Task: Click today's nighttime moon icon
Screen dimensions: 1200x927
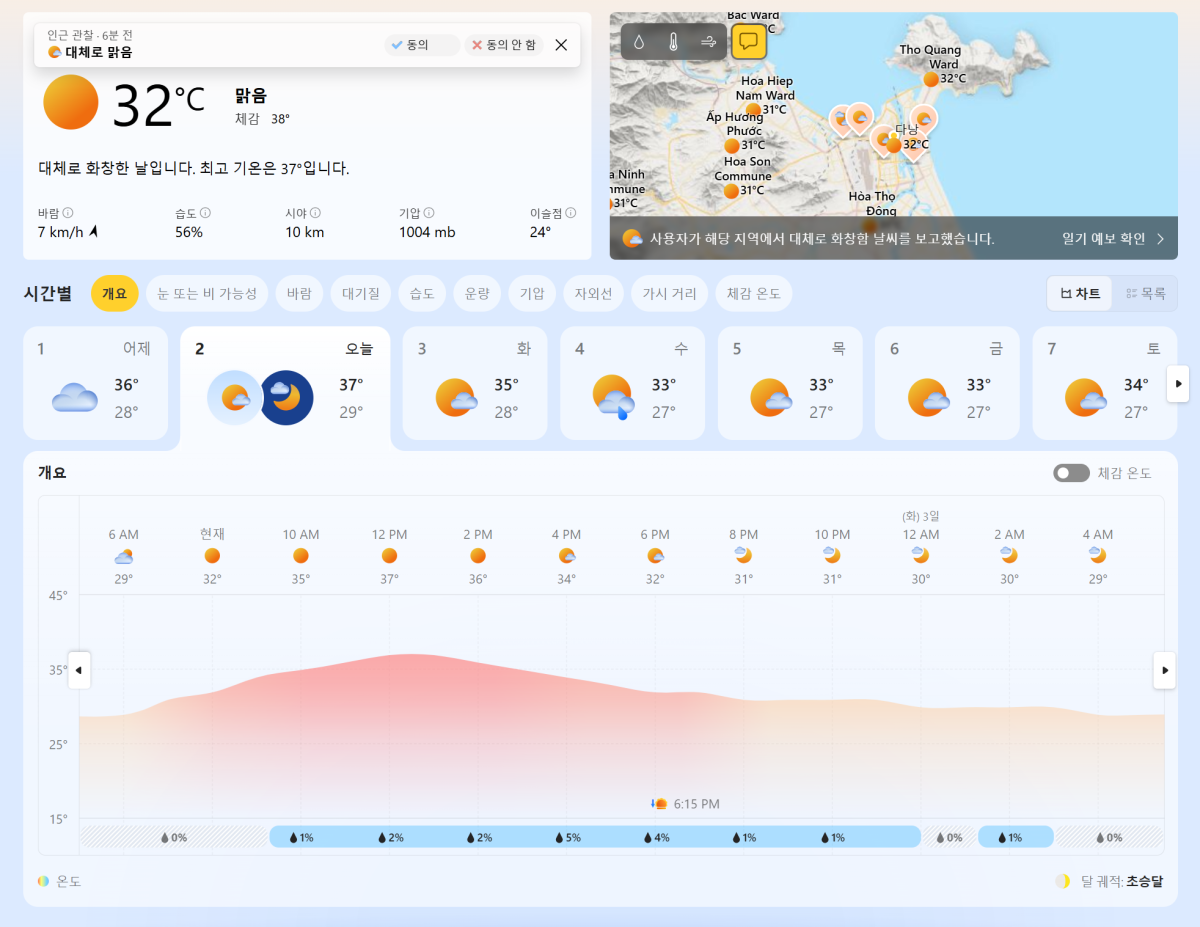Action: tap(287, 398)
